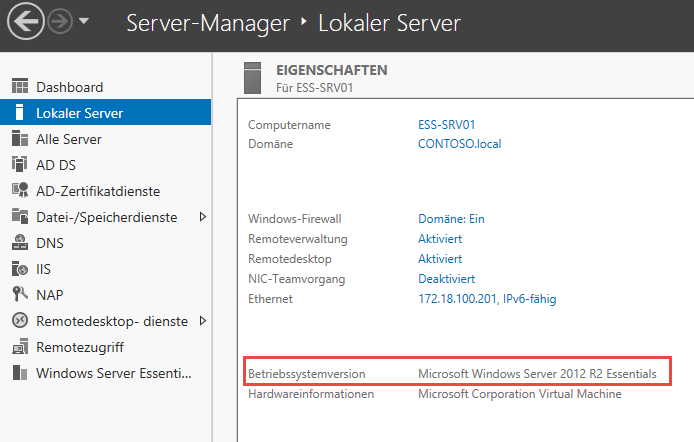The height and width of the screenshot is (442, 694).
Task: Click Microsoft Corporation Virtual Machine value
Action: (x=520, y=394)
